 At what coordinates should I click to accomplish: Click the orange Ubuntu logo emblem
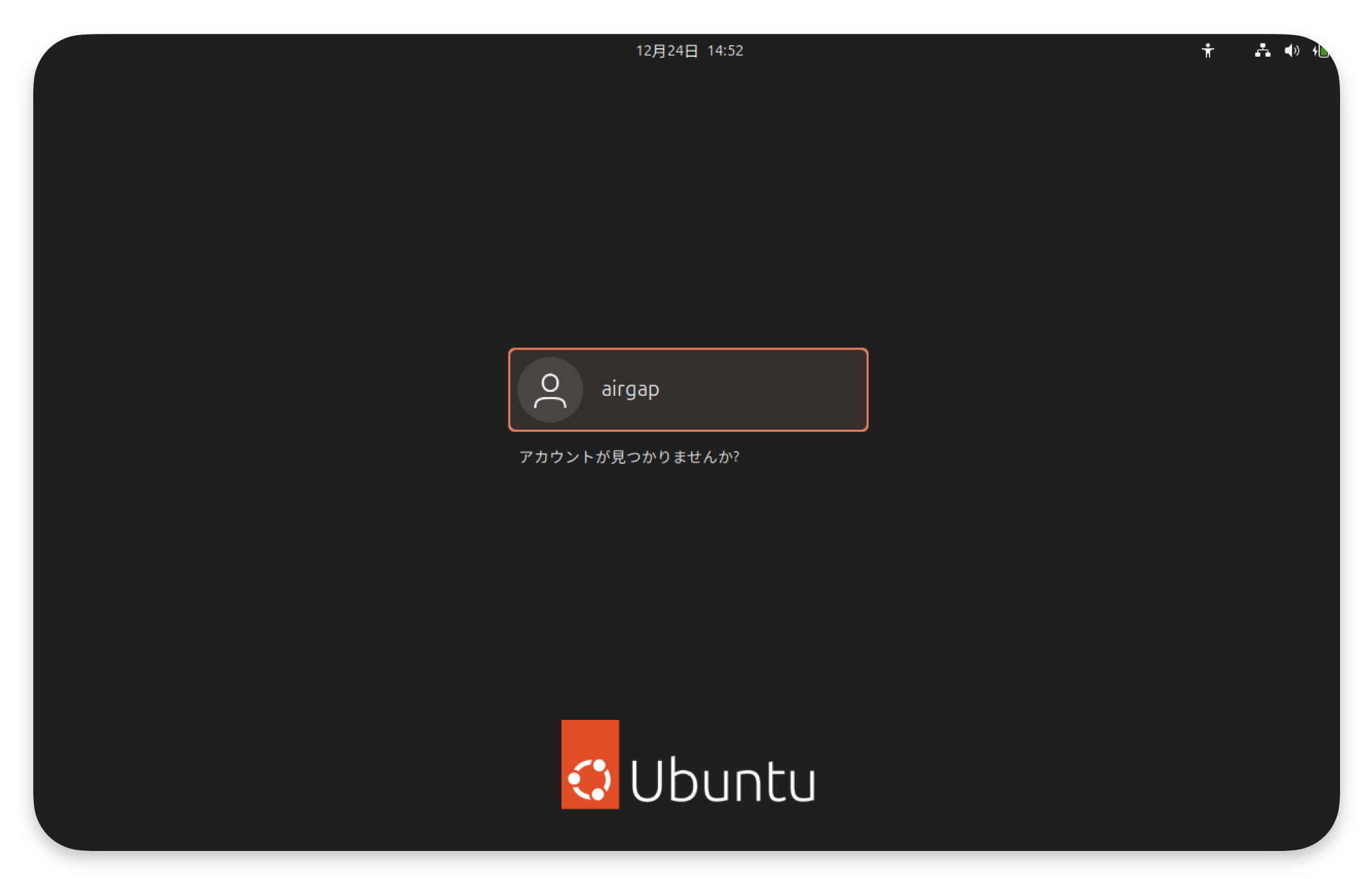589,764
